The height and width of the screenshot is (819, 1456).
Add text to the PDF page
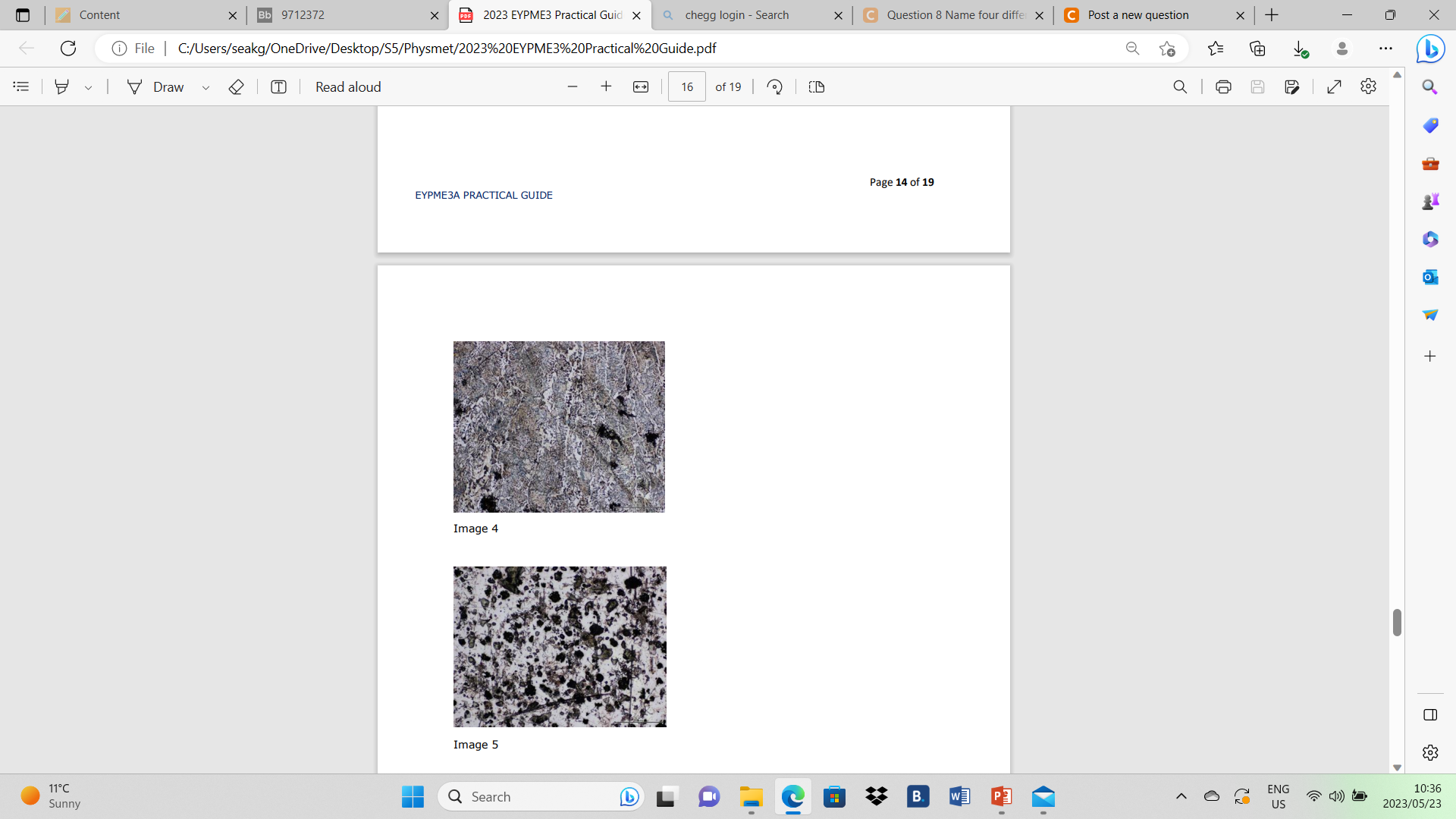pos(278,86)
